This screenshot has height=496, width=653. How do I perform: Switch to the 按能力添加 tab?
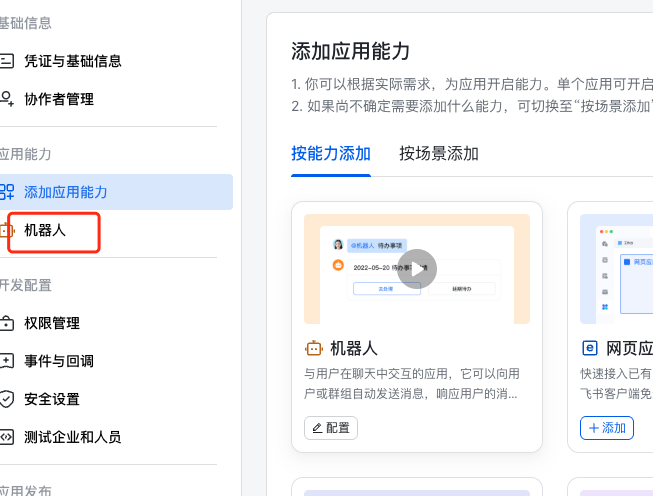(x=331, y=154)
